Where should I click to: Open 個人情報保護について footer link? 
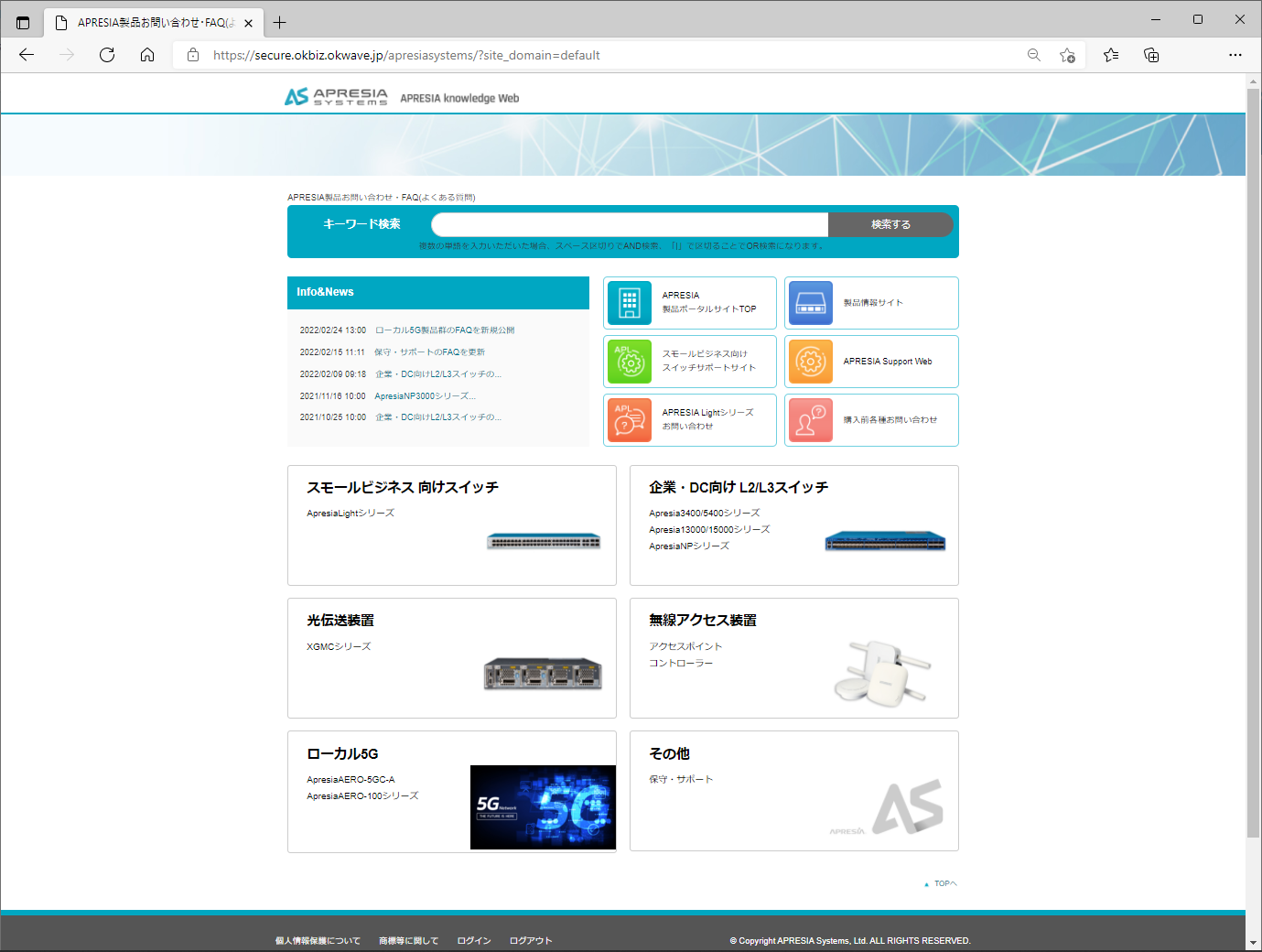(318, 941)
